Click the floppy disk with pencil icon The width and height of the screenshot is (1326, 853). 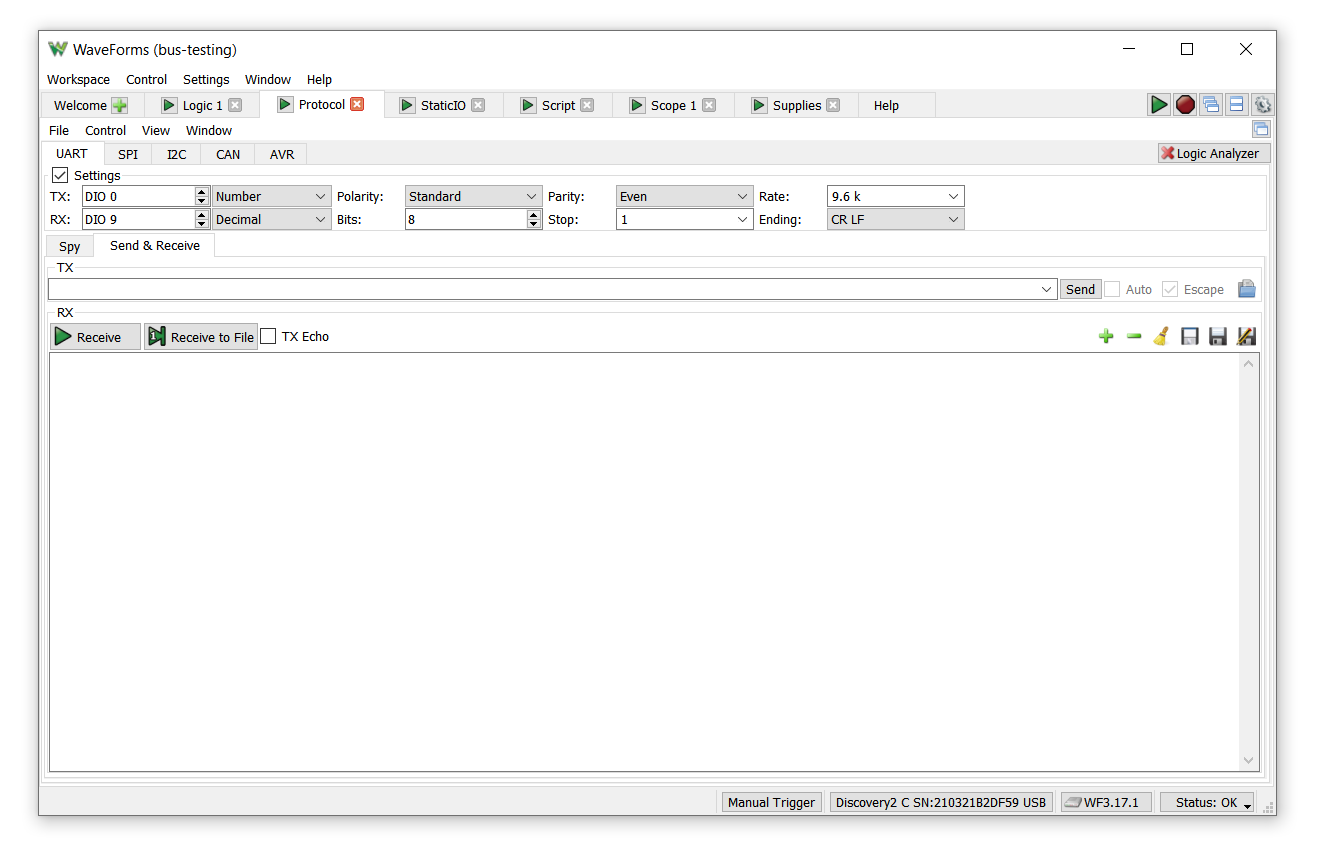(x=1246, y=337)
